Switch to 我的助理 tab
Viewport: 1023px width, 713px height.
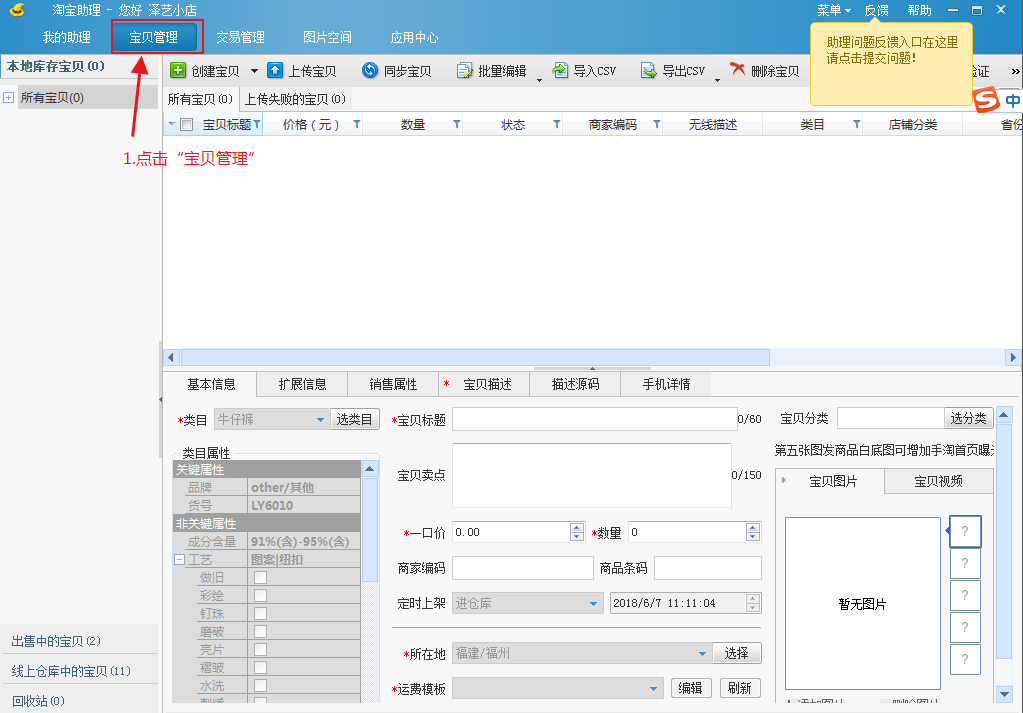[67, 37]
